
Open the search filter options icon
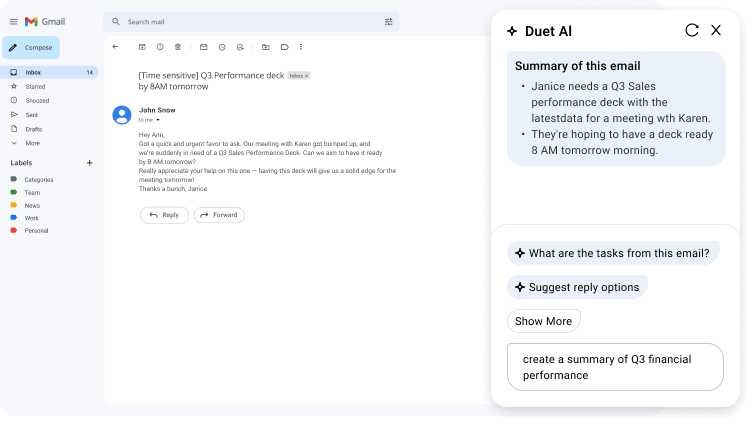[x=389, y=22]
